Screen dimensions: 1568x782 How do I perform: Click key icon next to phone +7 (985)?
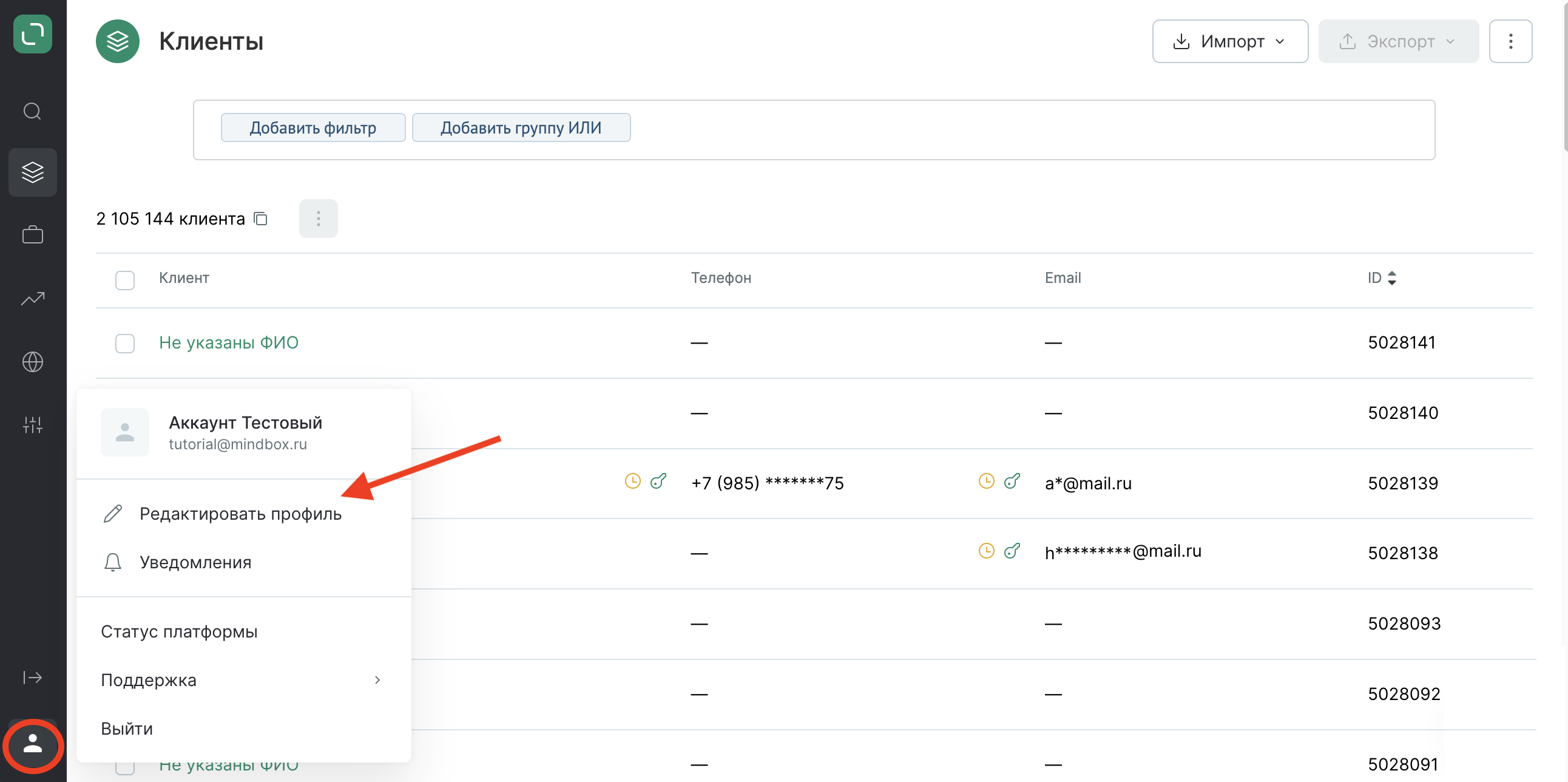(658, 481)
